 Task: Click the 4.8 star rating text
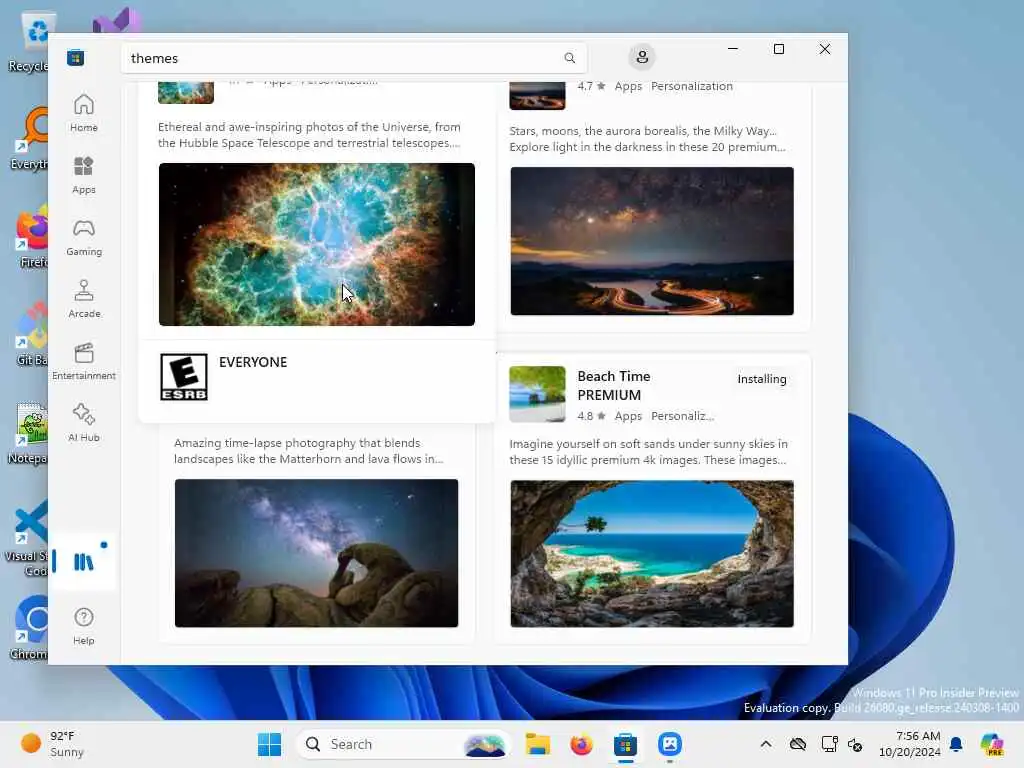click(x=592, y=416)
